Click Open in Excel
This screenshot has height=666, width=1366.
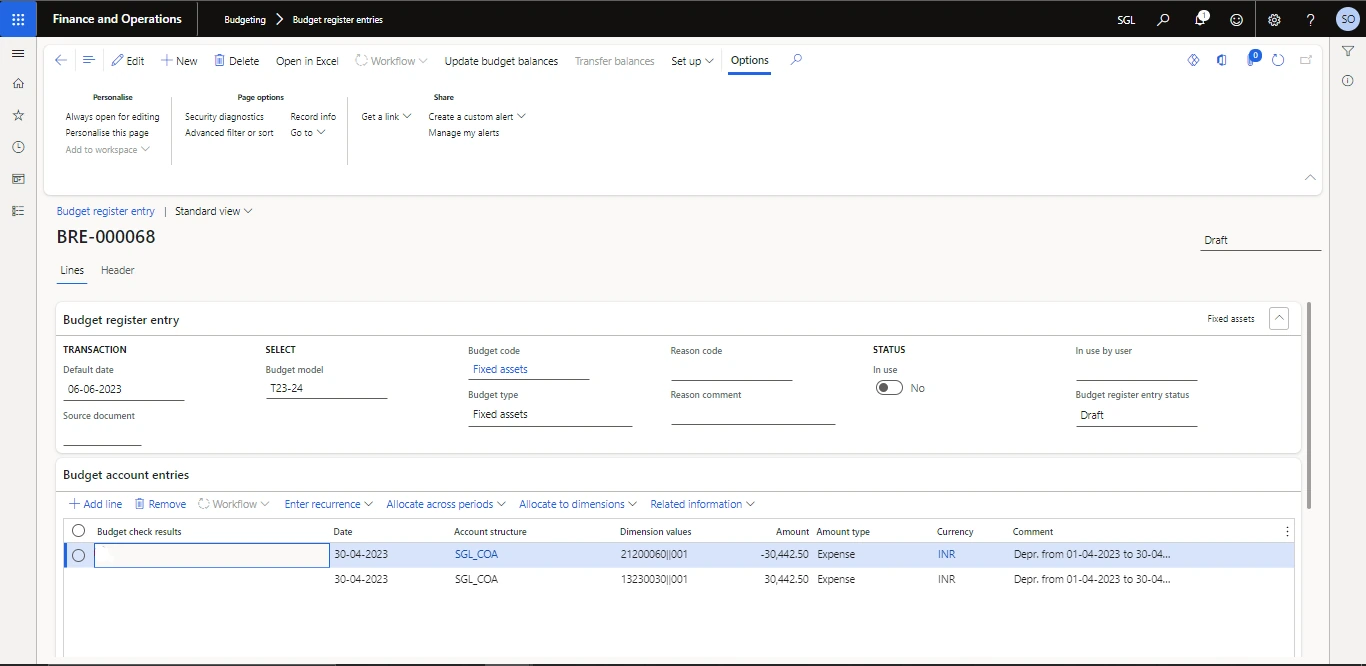coord(307,61)
